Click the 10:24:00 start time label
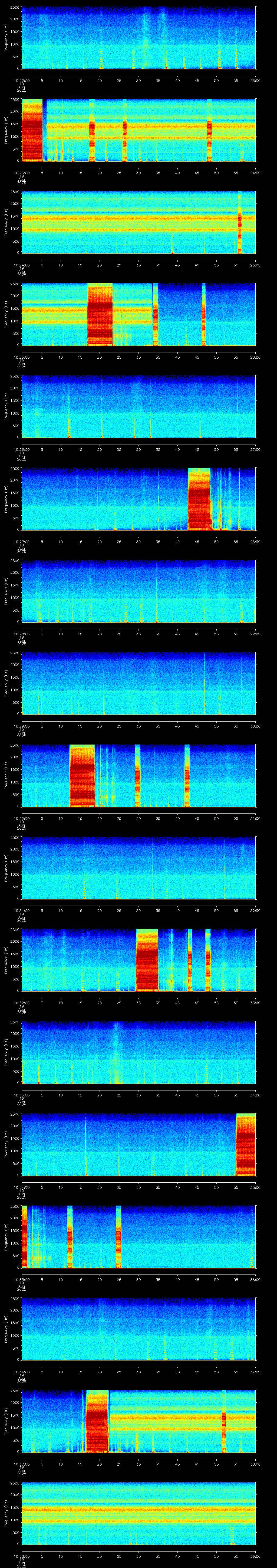 pos(21,265)
